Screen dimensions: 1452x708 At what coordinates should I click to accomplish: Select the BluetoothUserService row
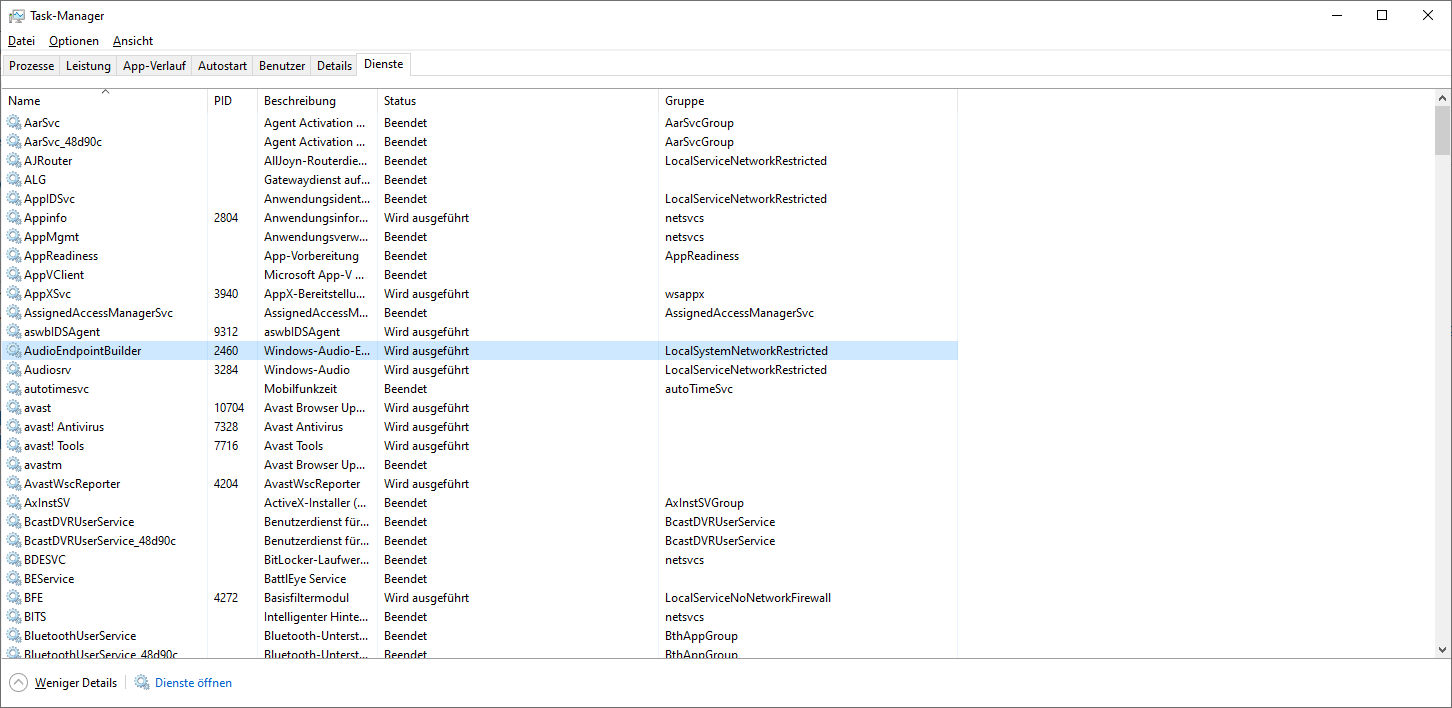point(480,636)
